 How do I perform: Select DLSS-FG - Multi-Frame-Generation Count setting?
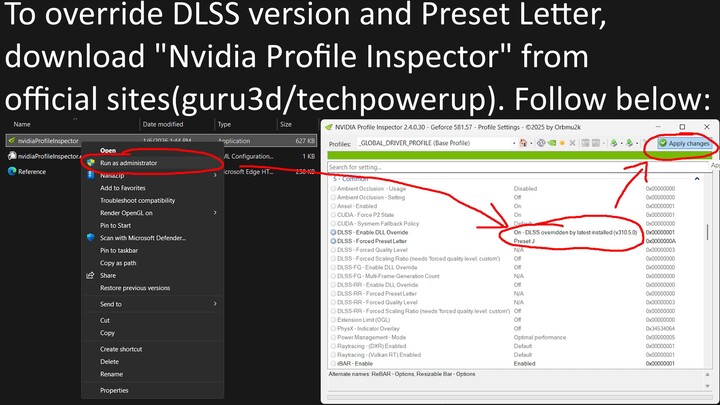pyautogui.click(x=388, y=276)
